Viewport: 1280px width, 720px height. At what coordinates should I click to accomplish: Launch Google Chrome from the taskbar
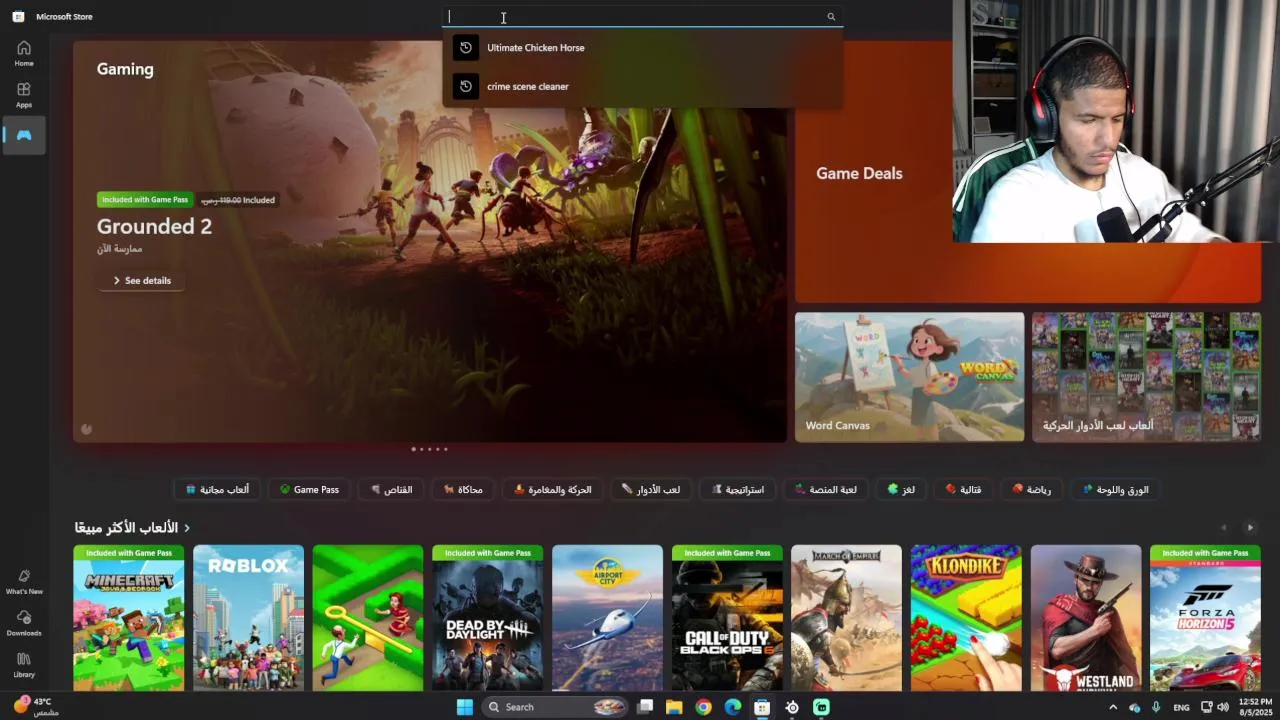(703, 707)
